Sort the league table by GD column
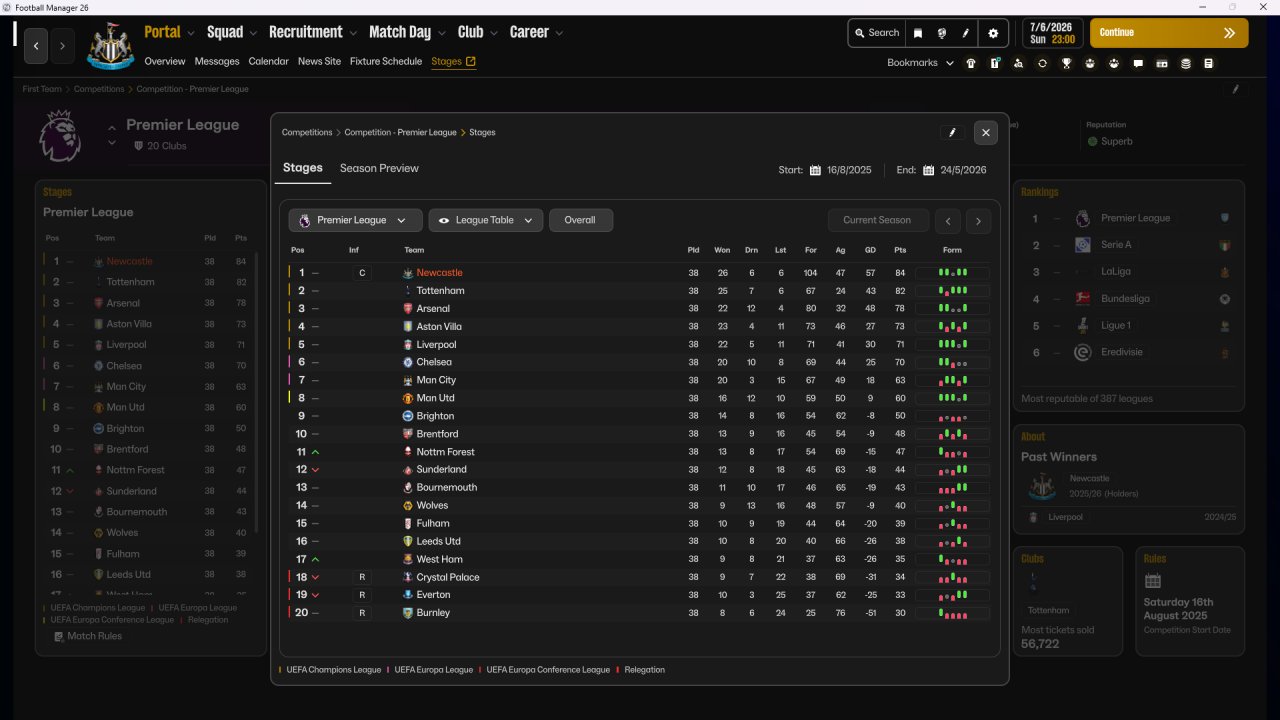Viewport: 1280px width, 720px height. click(x=870, y=250)
